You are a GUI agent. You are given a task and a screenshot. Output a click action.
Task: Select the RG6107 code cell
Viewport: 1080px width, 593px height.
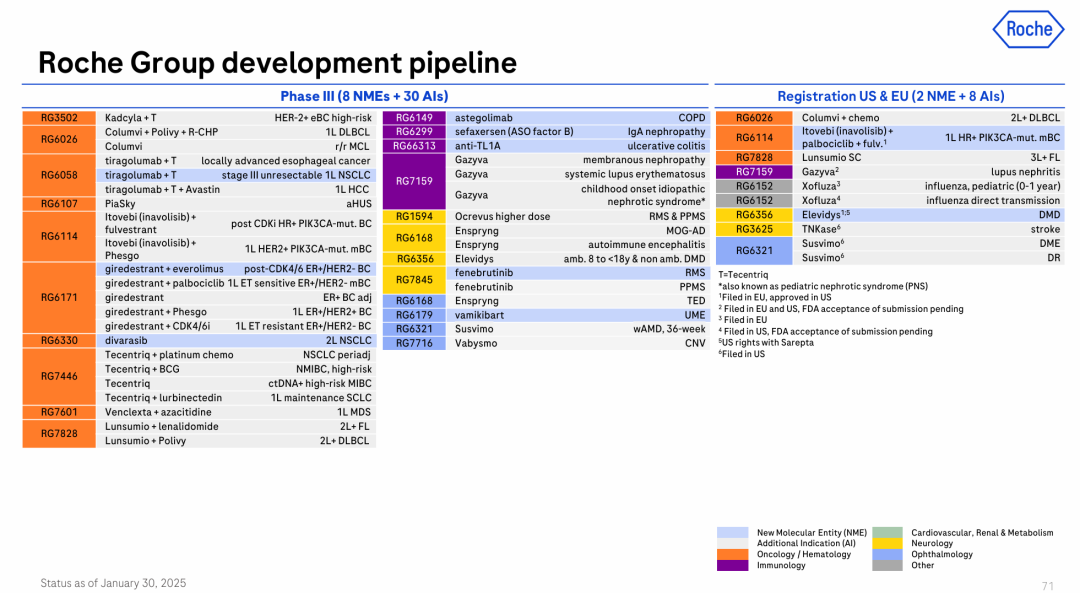pyautogui.click(x=59, y=204)
